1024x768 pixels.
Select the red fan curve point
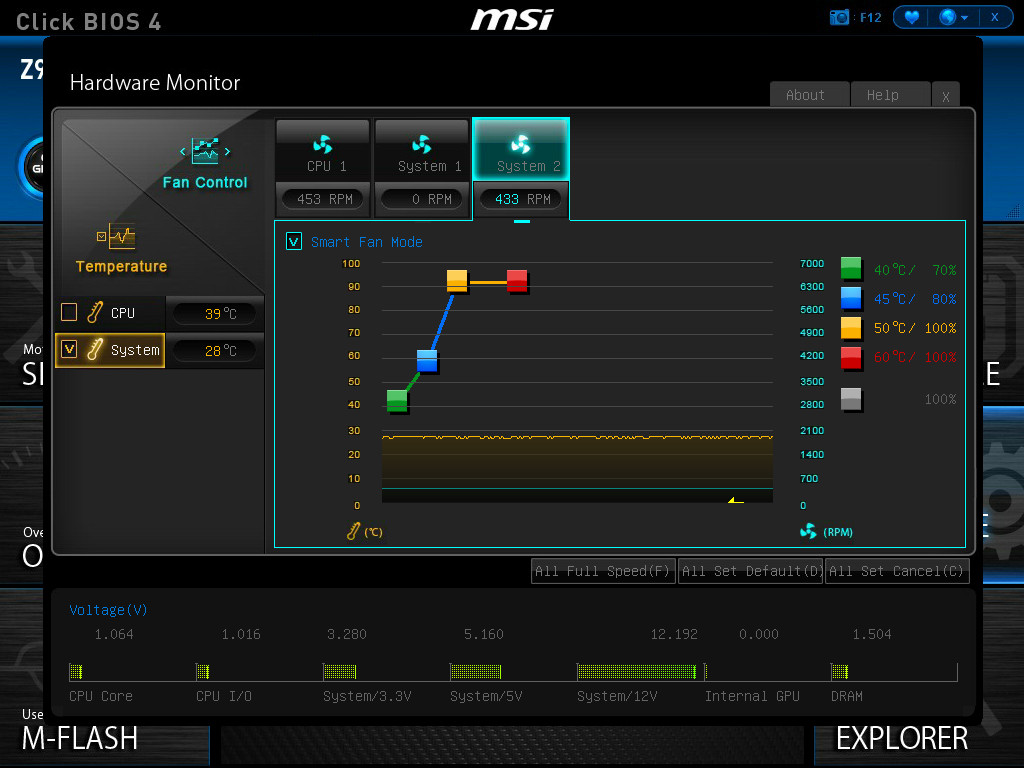517,281
